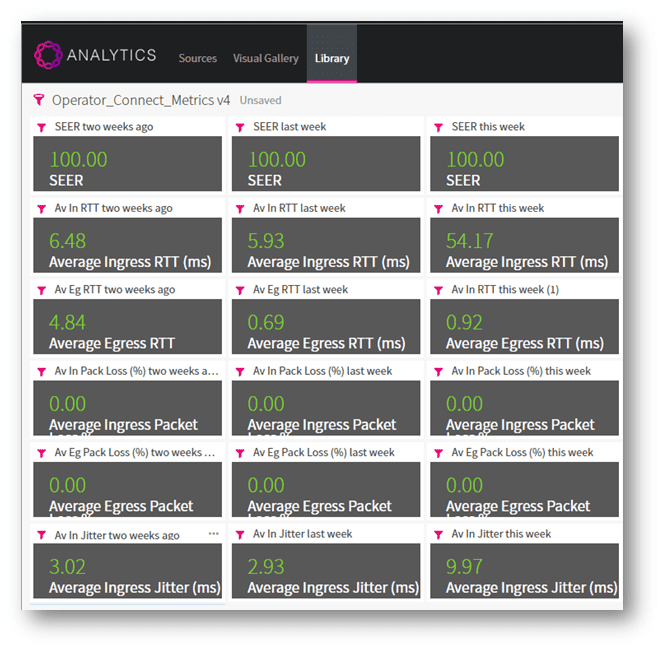Click the 9.97 Average Ingress Jitter tile
665x652 pixels.
coord(524,572)
